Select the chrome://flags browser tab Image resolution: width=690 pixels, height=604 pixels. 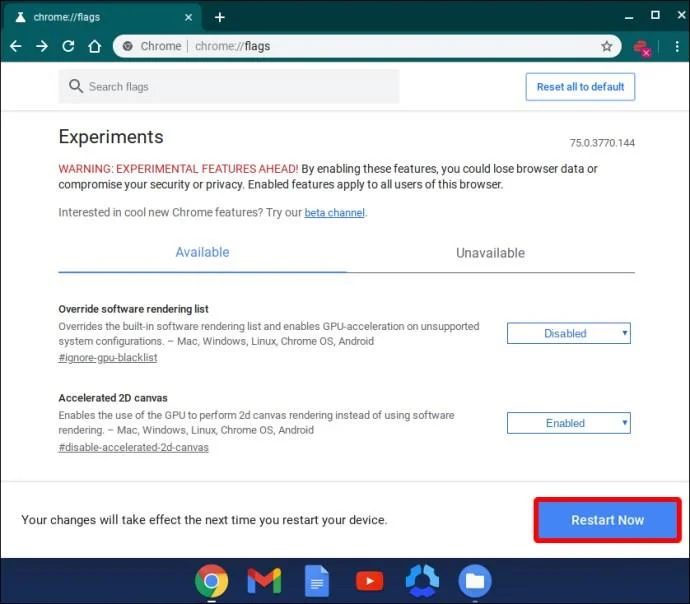pyautogui.click(x=102, y=17)
